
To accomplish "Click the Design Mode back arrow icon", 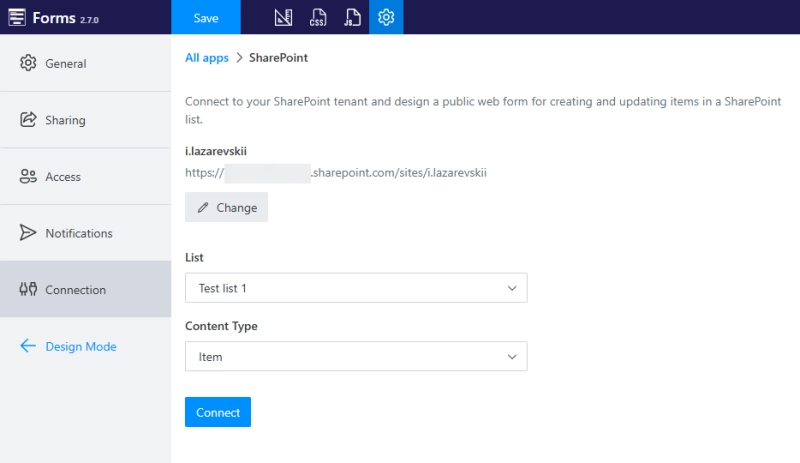I will (28, 346).
